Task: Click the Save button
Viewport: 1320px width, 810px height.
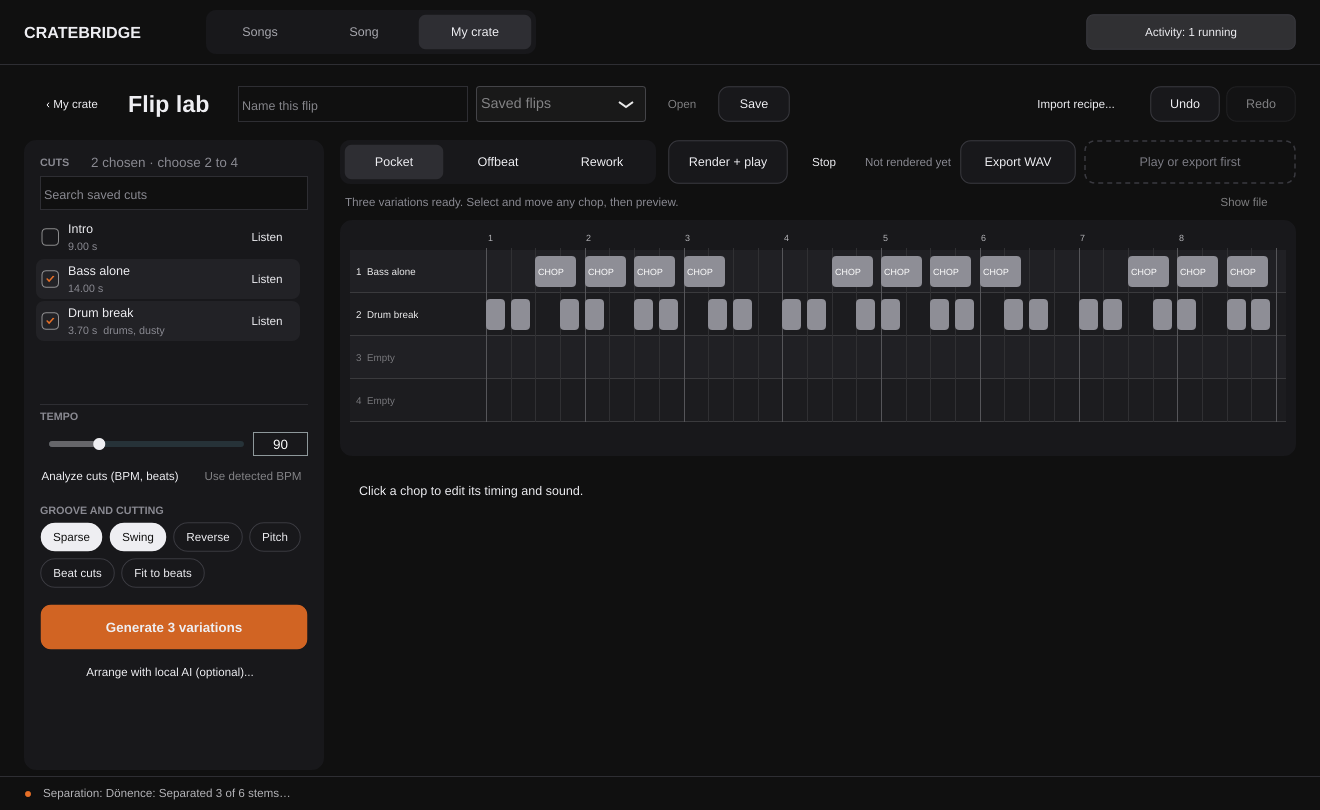Action: point(754,104)
